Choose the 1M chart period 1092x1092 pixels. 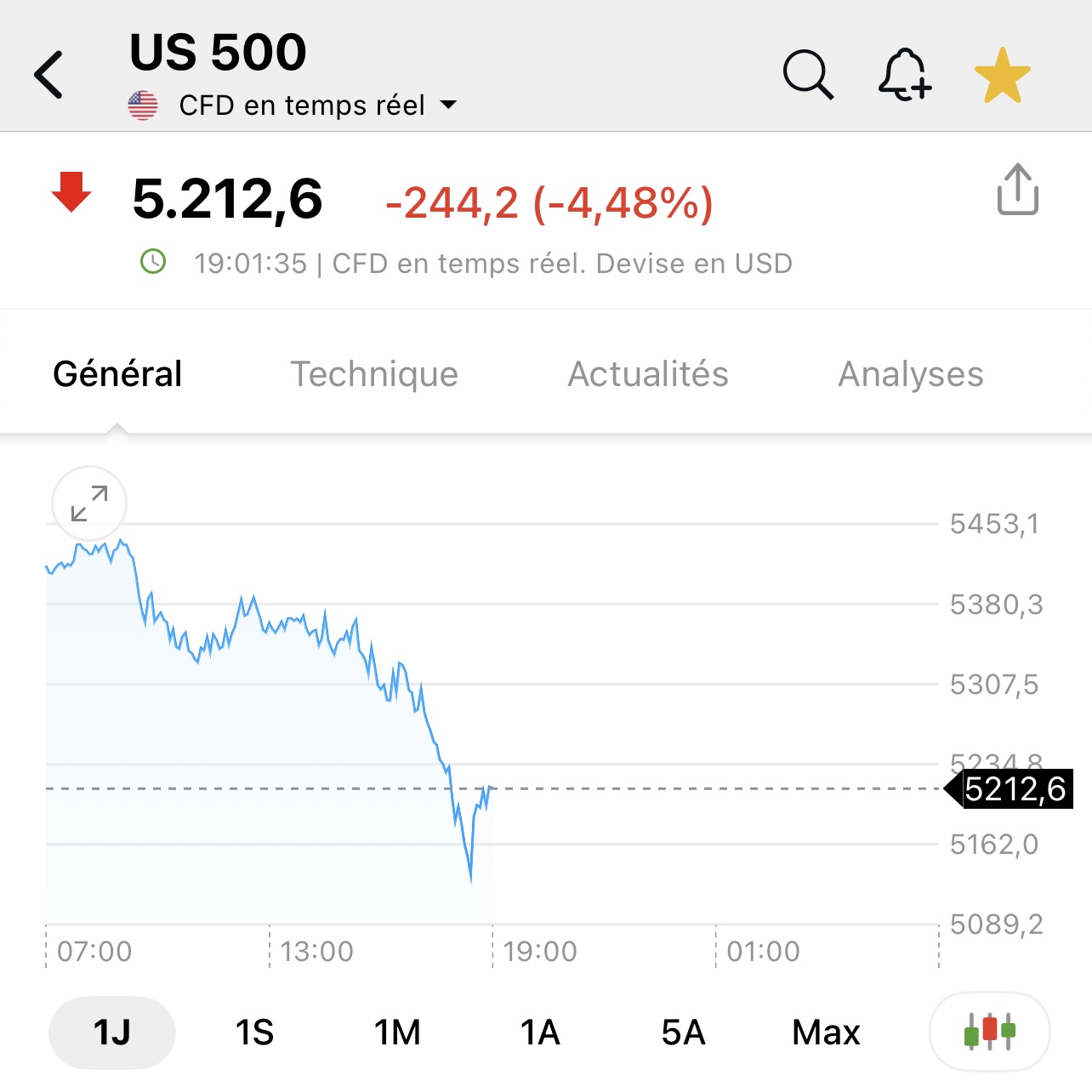(397, 1032)
